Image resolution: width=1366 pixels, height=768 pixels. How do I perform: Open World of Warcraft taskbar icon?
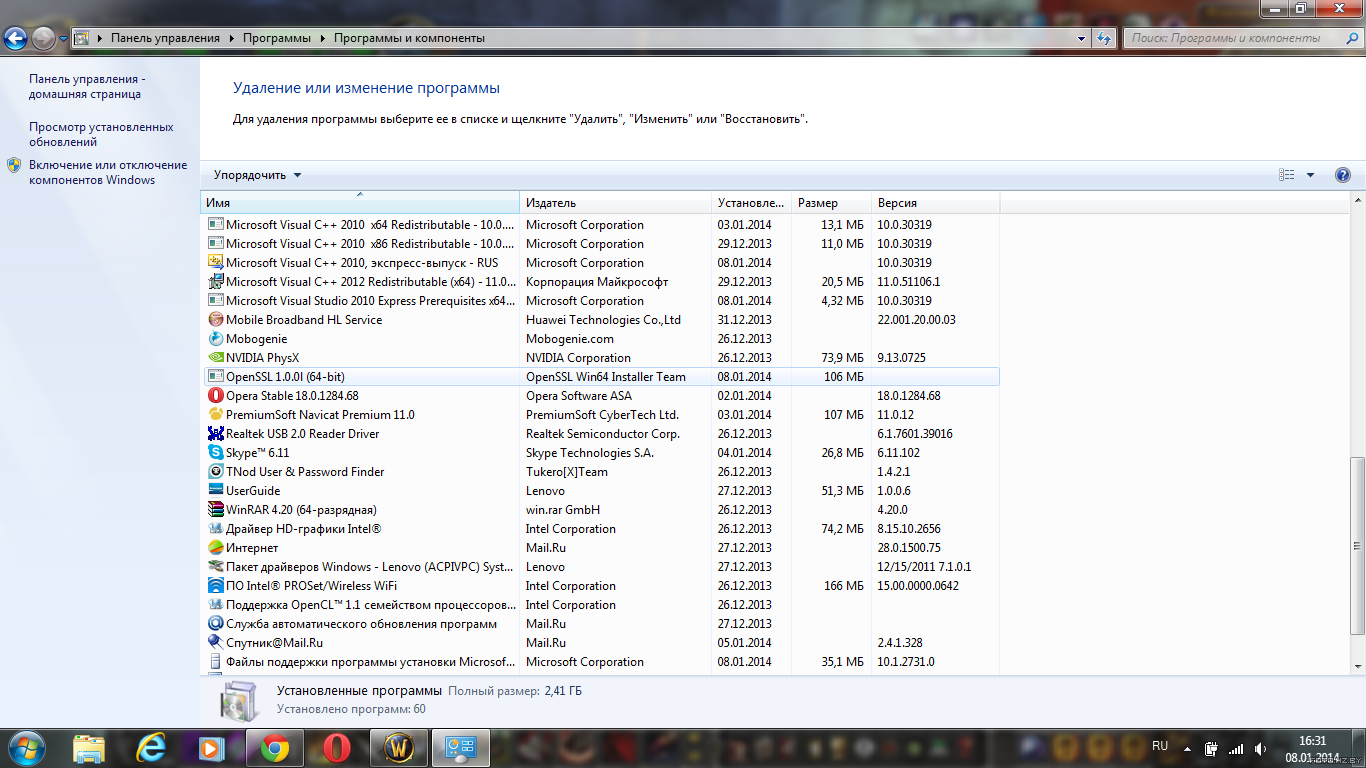click(x=399, y=747)
